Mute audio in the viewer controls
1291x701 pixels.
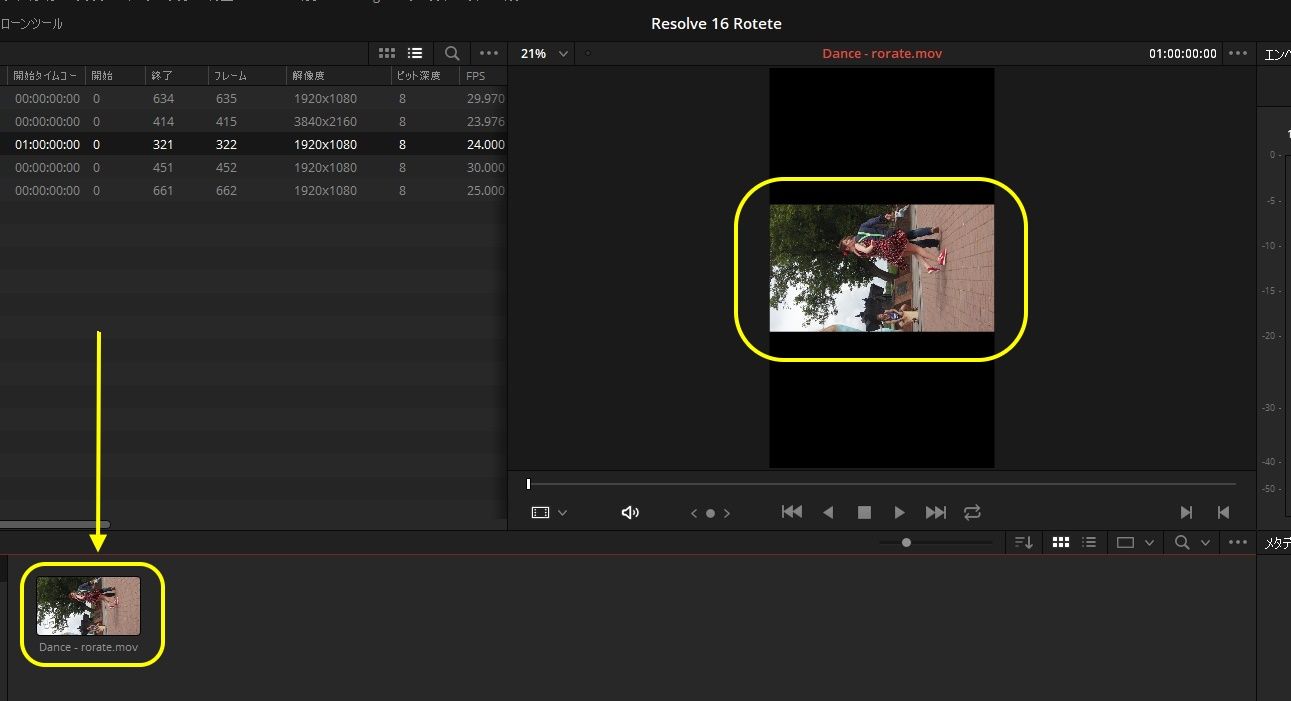click(630, 512)
